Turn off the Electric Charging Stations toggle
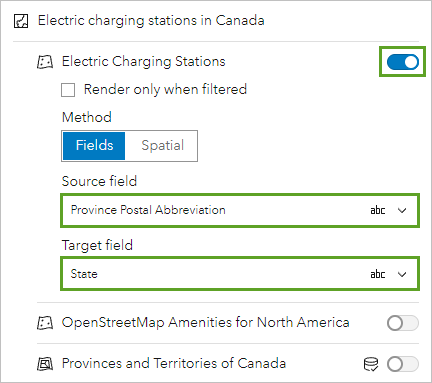The width and height of the screenshot is (432, 383). [x=402, y=62]
